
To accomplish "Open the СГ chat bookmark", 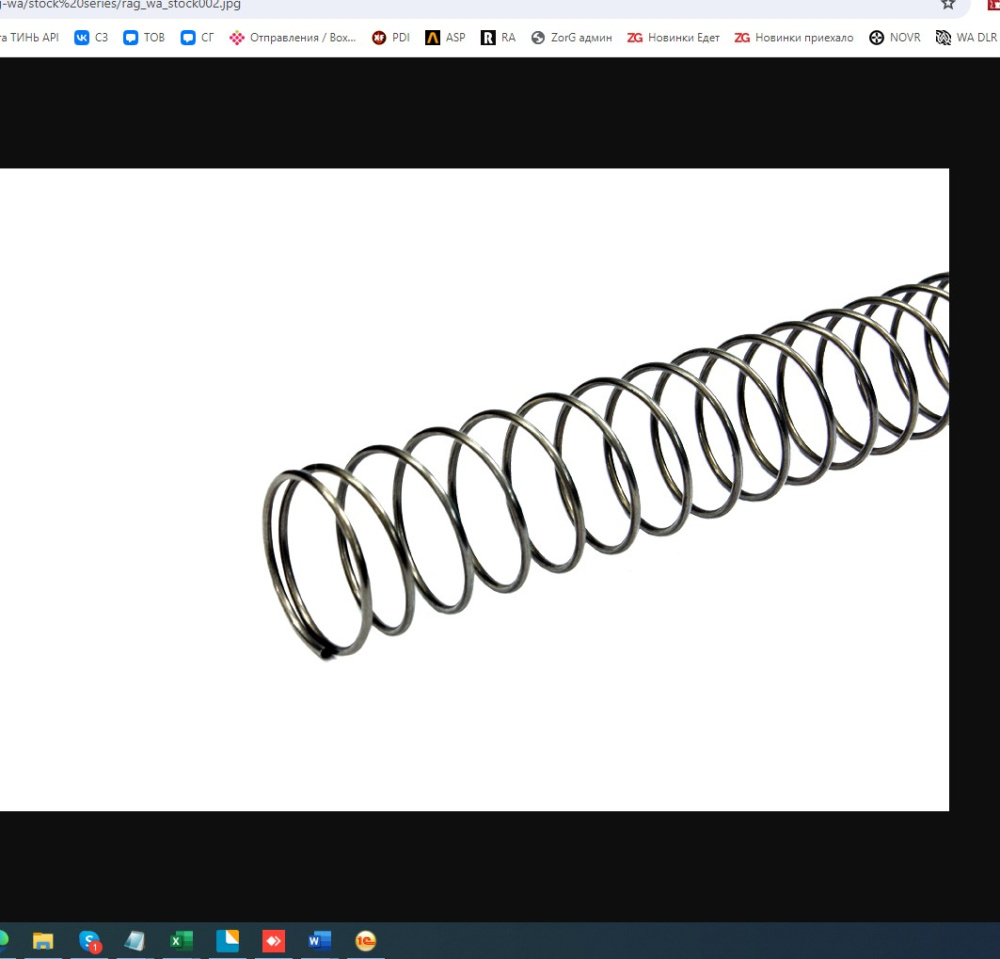I will (x=197, y=38).
